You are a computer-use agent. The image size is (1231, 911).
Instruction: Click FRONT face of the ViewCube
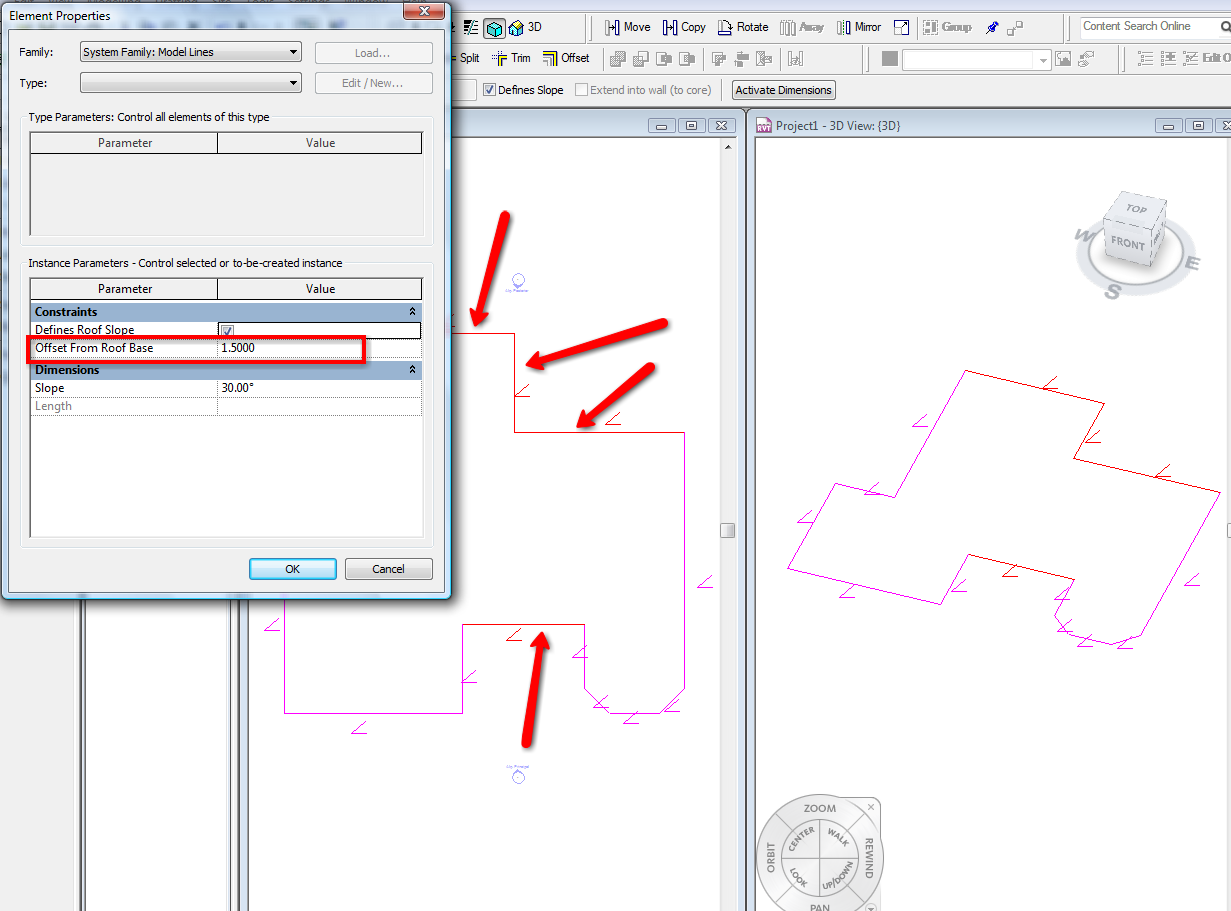1126,243
